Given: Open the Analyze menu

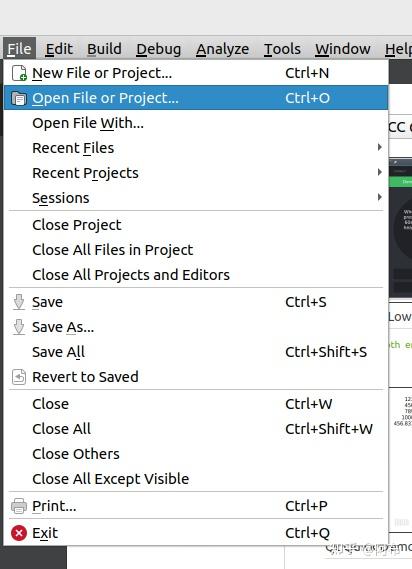Looking at the screenshot, I should click(x=223, y=49).
